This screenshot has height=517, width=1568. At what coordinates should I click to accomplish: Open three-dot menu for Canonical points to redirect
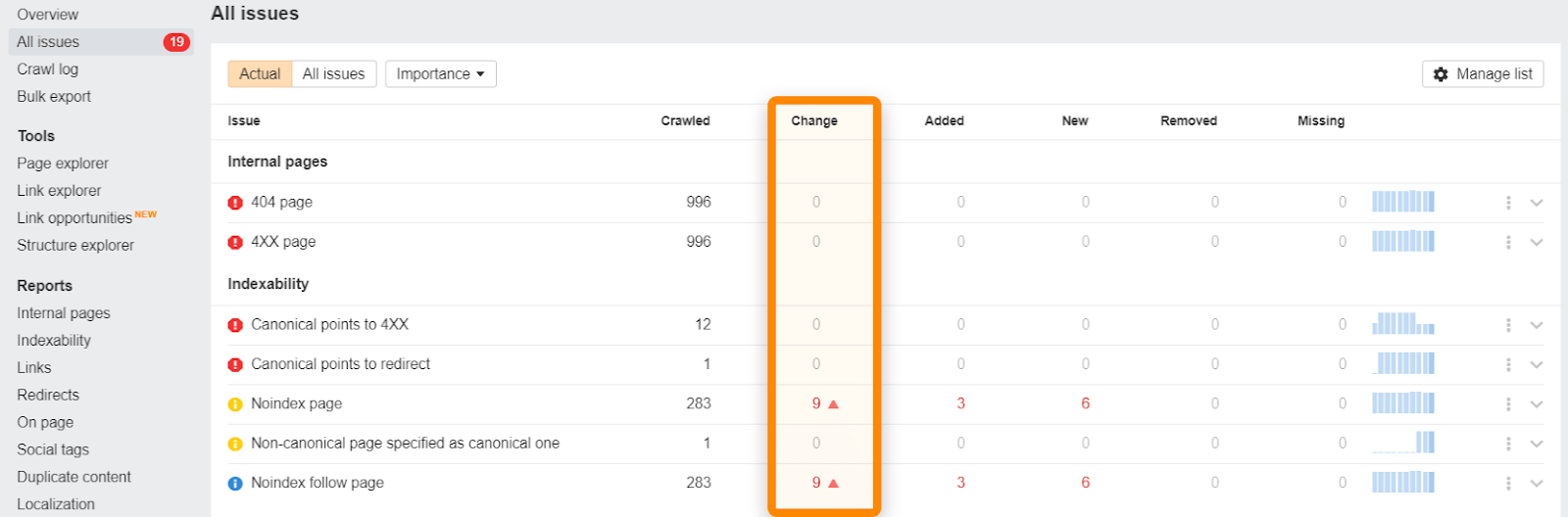click(x=1508, y=364)
